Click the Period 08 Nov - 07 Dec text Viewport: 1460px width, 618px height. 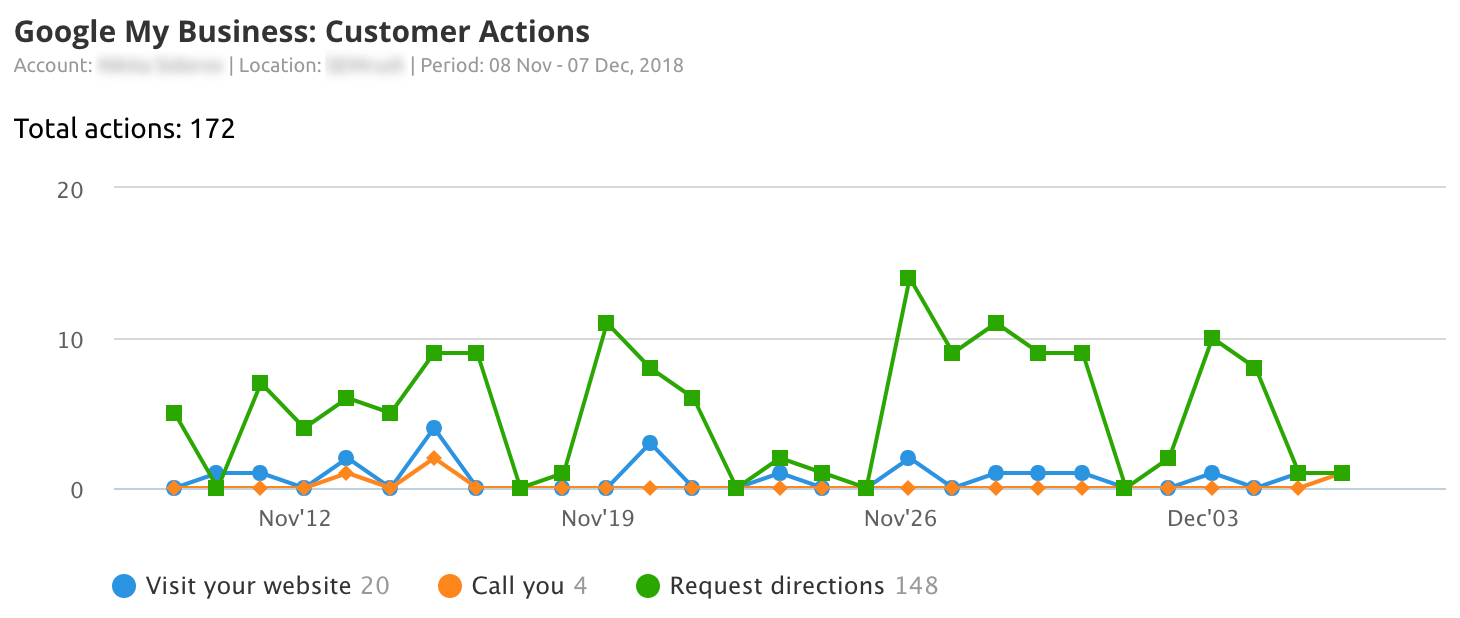[x=552, y=66]
